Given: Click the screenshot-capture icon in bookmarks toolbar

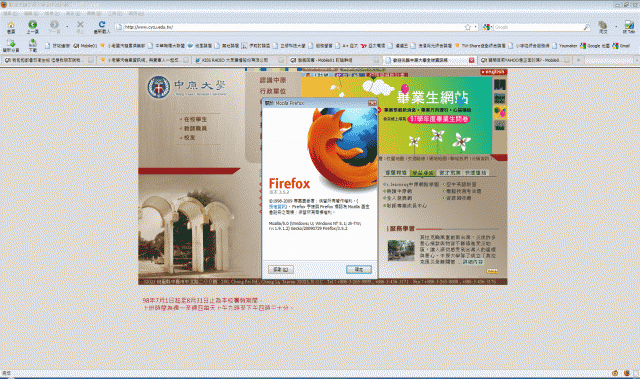Looking at the screenshot, I should click(11, 45).
